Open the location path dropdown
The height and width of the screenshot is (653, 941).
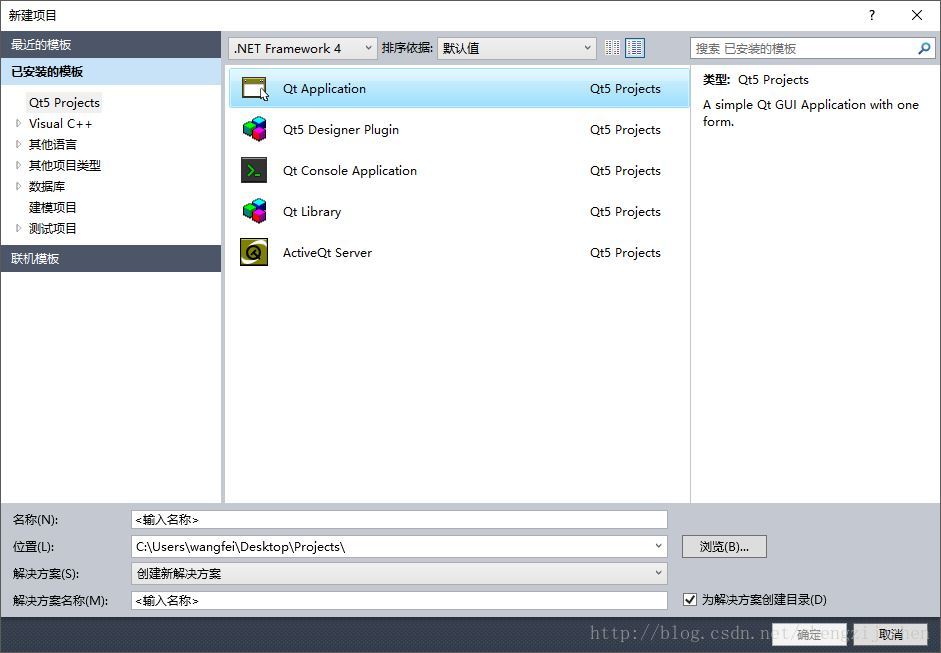click(658, 546)
